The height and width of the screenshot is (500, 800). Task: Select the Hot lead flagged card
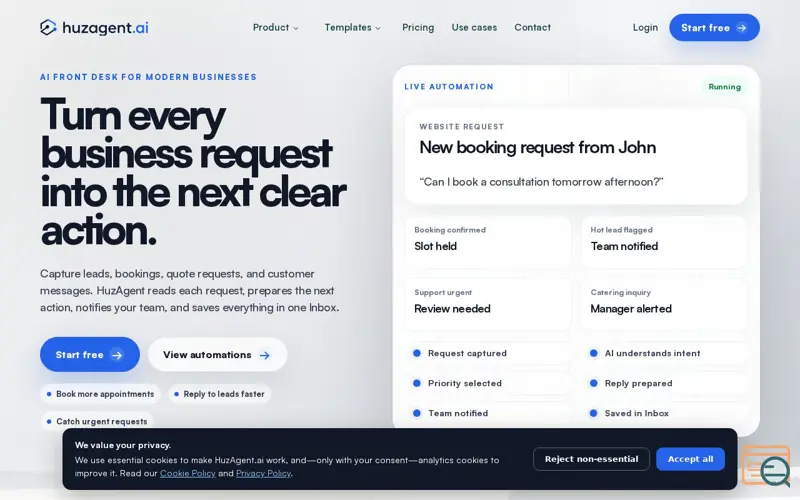click(664, 242)
